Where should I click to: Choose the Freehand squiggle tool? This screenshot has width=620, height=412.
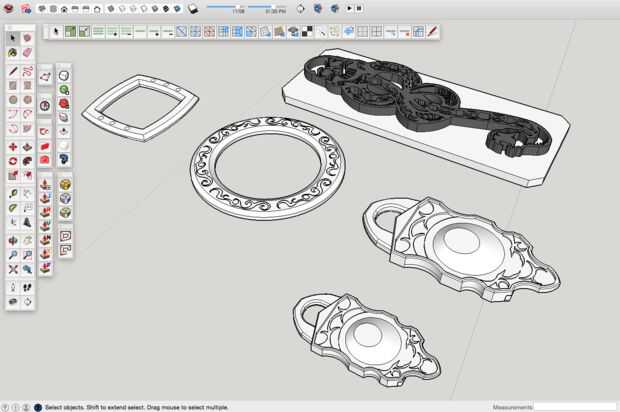[27, 71]
